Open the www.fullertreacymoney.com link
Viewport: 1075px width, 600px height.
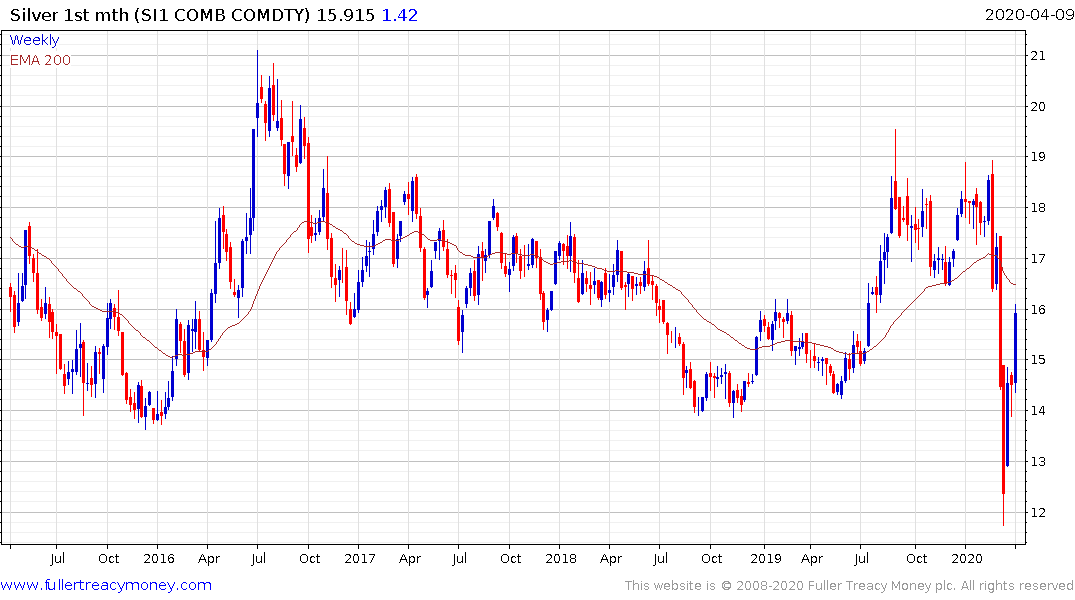106,585
